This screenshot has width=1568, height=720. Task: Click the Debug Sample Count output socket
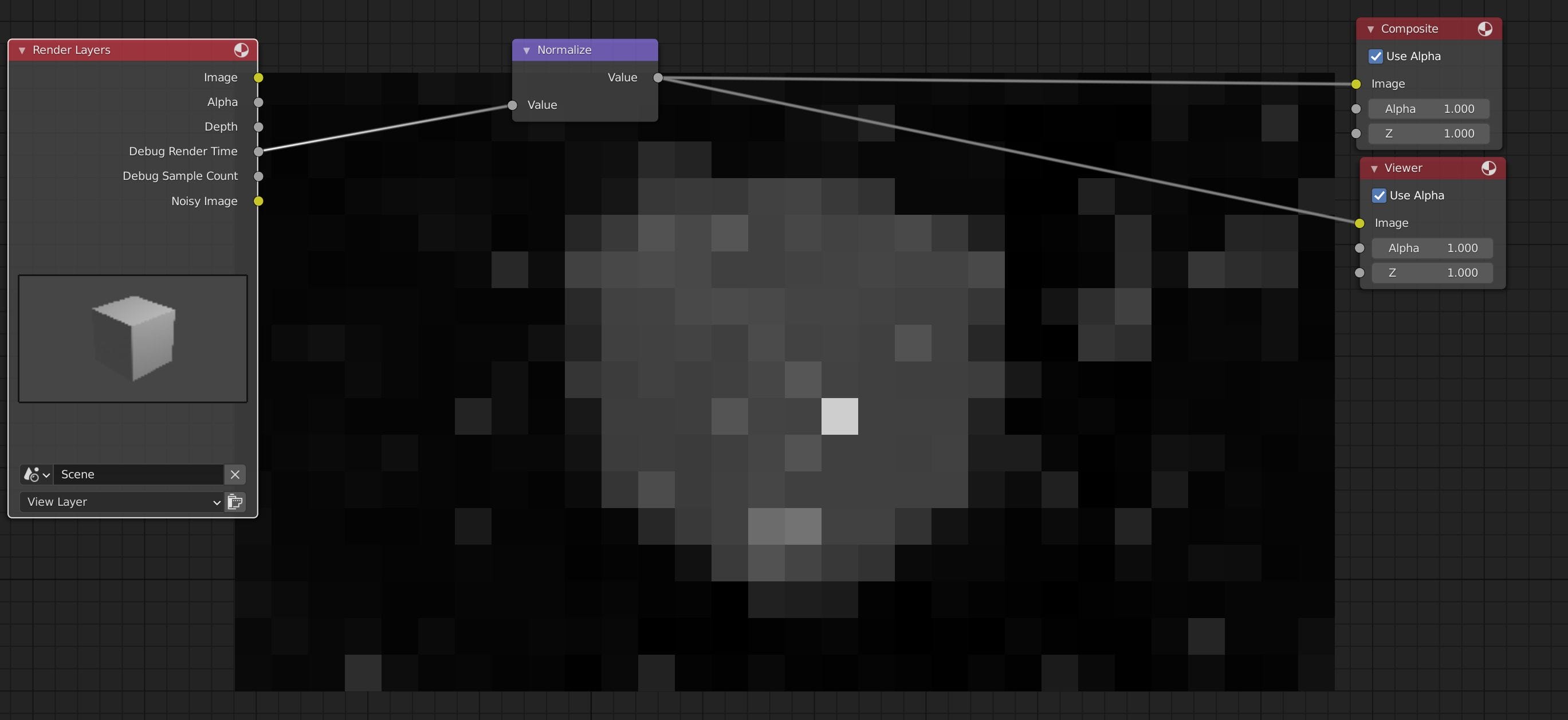pyautogui.click(x=259, y=176)
